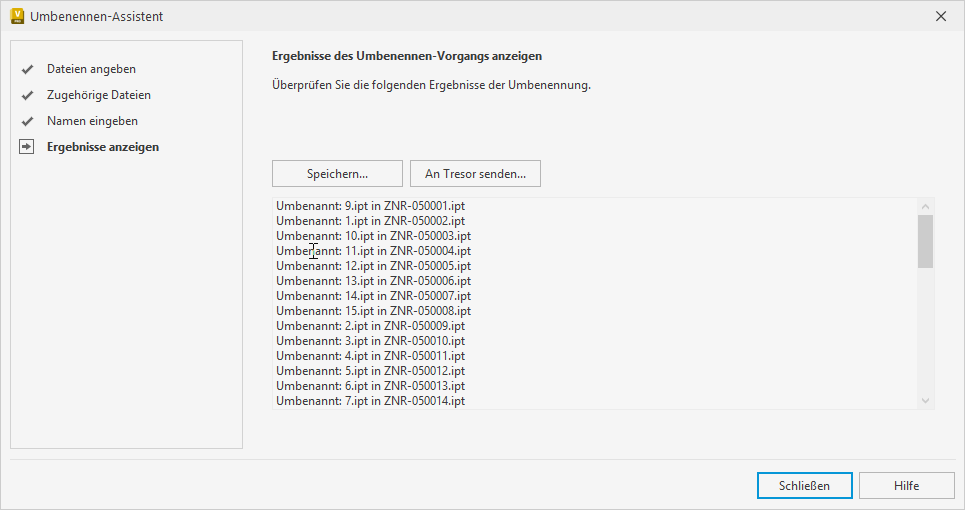The height and width of the screenshot is (510, 965).
Task: Click checkmark icon beside Namen eingeben
Action: 27,122
